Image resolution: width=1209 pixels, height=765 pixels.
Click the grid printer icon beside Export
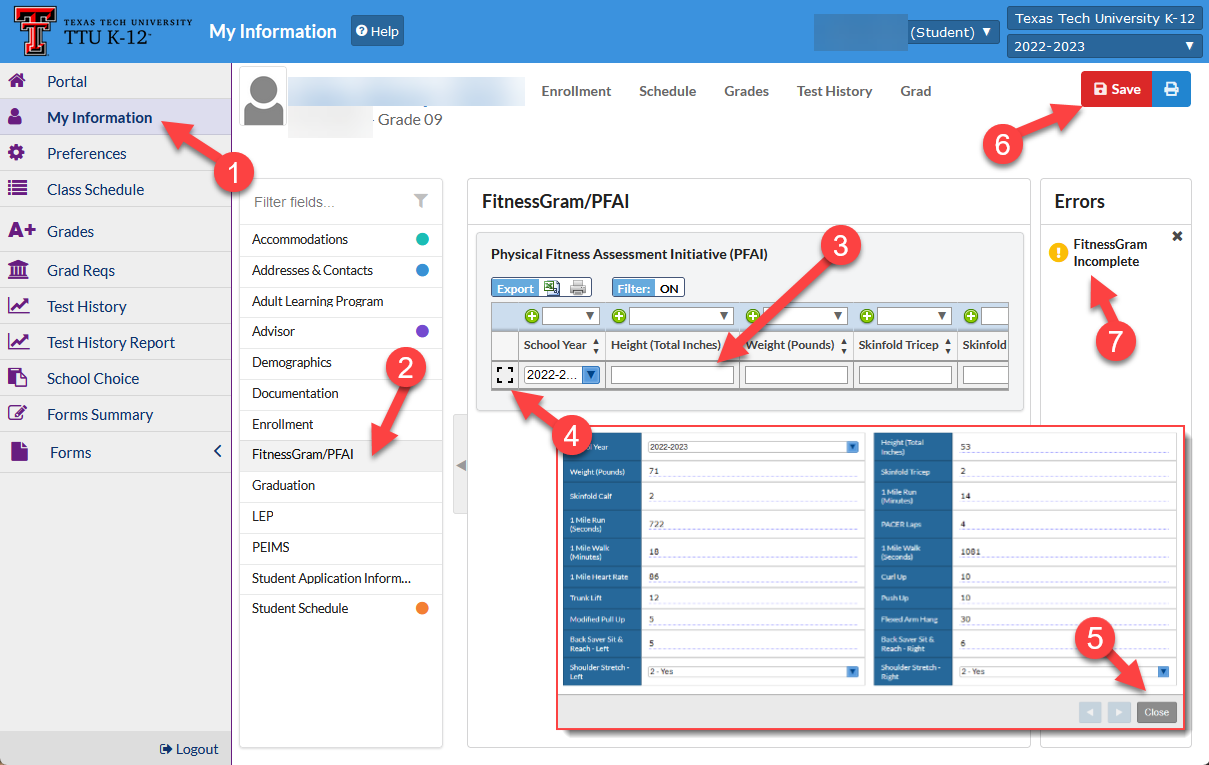pos(577,288)
